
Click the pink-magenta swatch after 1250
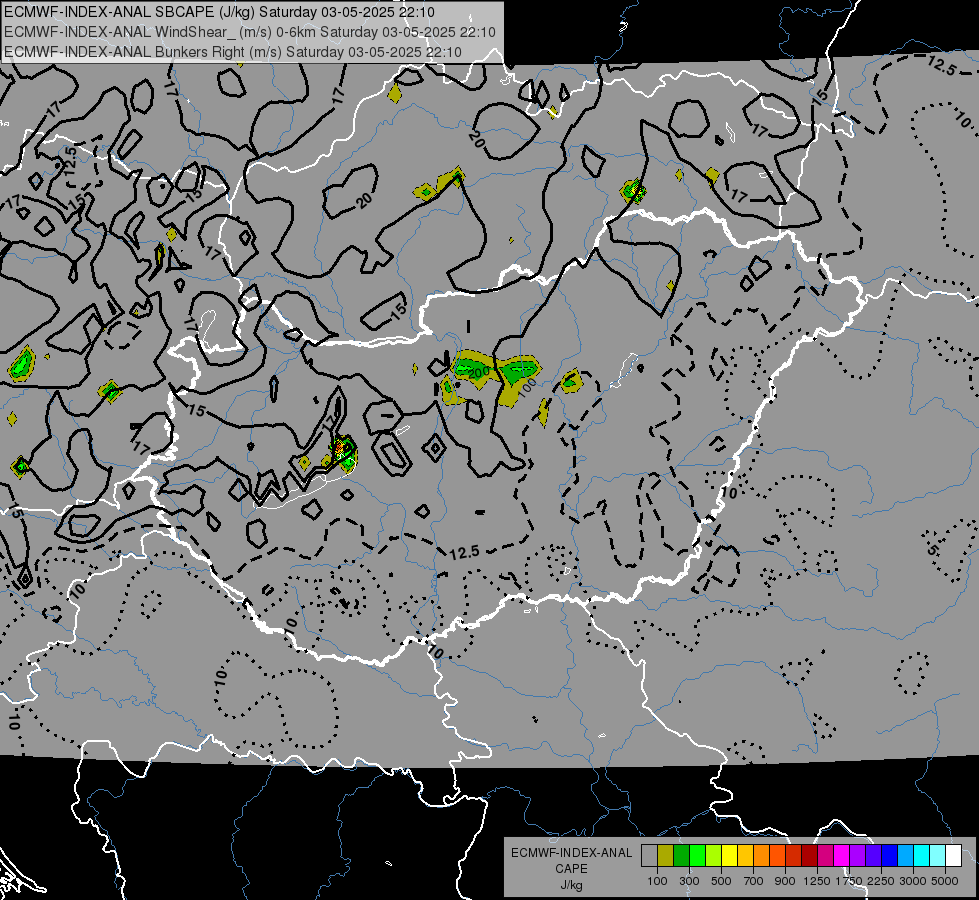[x=825, y=856]
